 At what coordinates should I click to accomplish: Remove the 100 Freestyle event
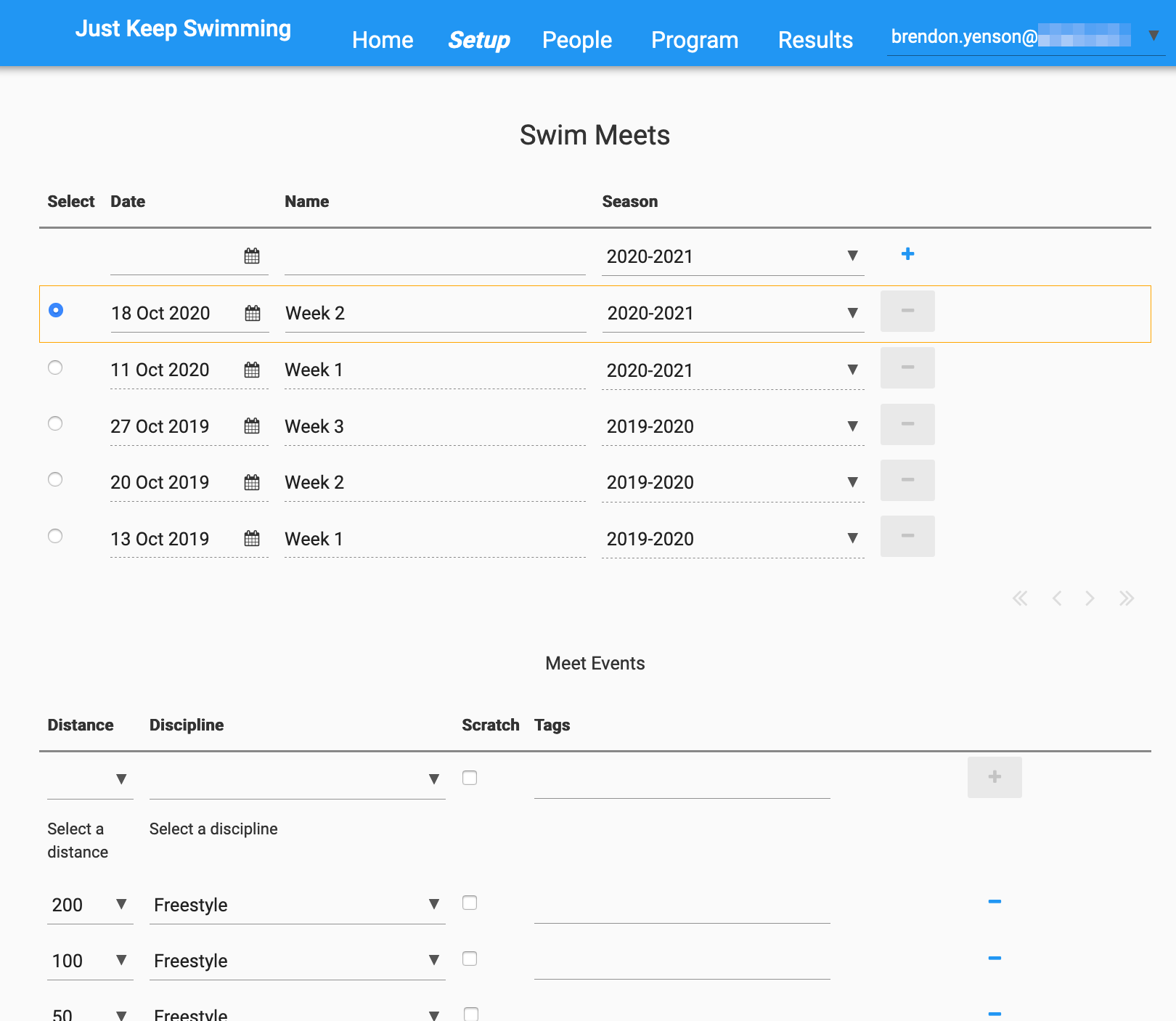995,959
